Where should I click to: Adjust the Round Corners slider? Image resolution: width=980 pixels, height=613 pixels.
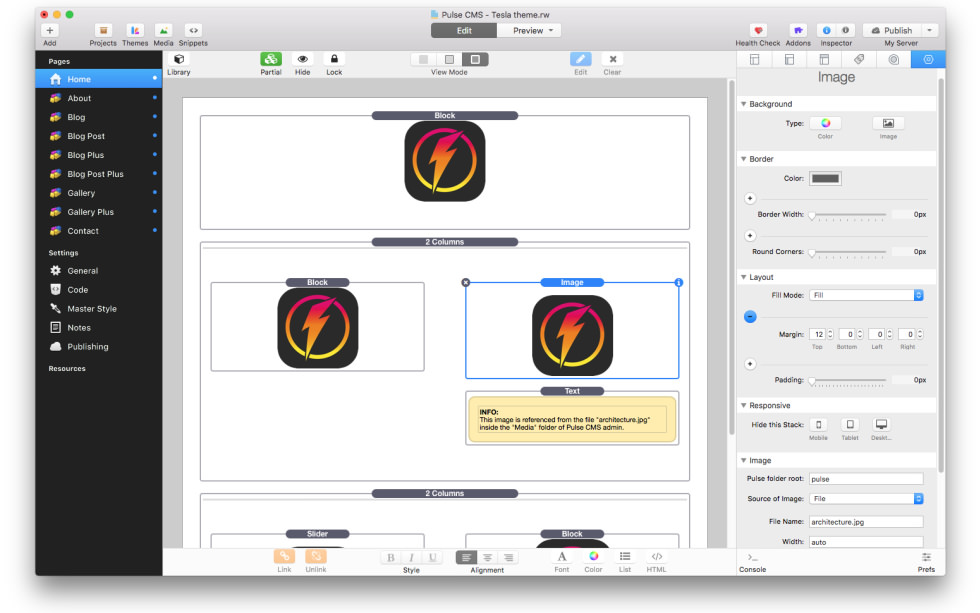849,252
